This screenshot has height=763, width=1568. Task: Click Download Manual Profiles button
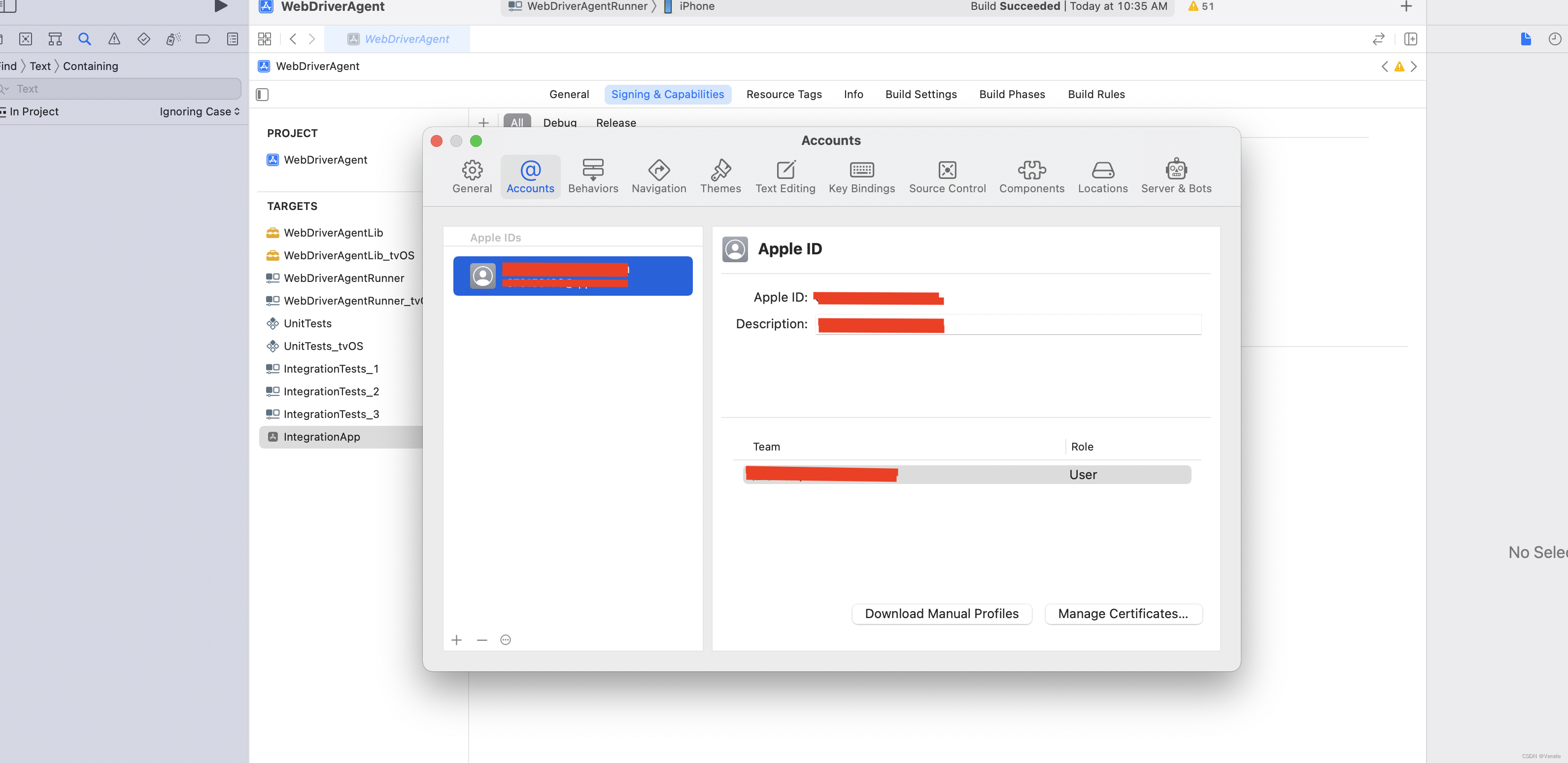[x=941, y=613]
